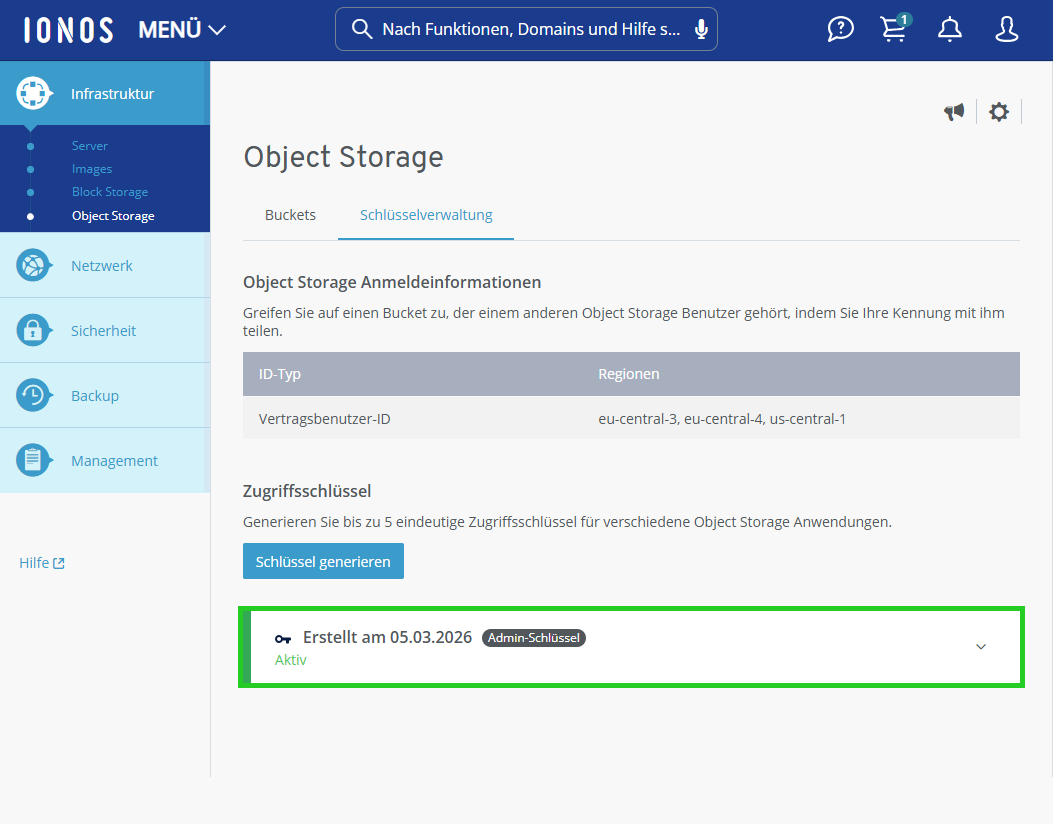The width and height of the screenshot is (1053, 824).
Task: Check notifications via the bell icon
Action: pos(949,29)
